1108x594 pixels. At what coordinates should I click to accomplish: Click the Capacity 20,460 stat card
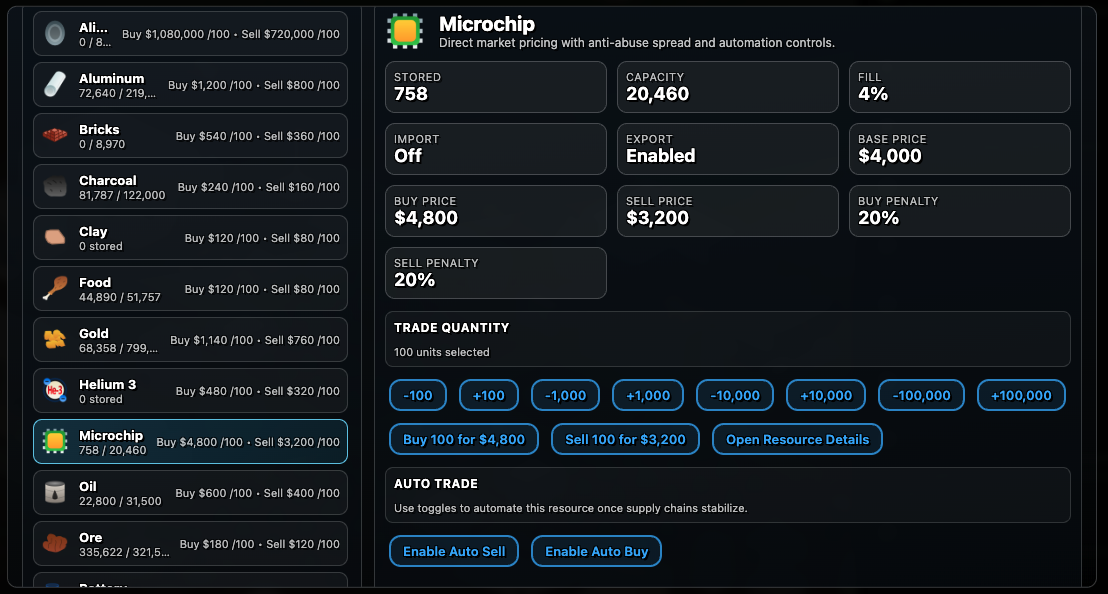pyautogui.click(x=728, y=87)
